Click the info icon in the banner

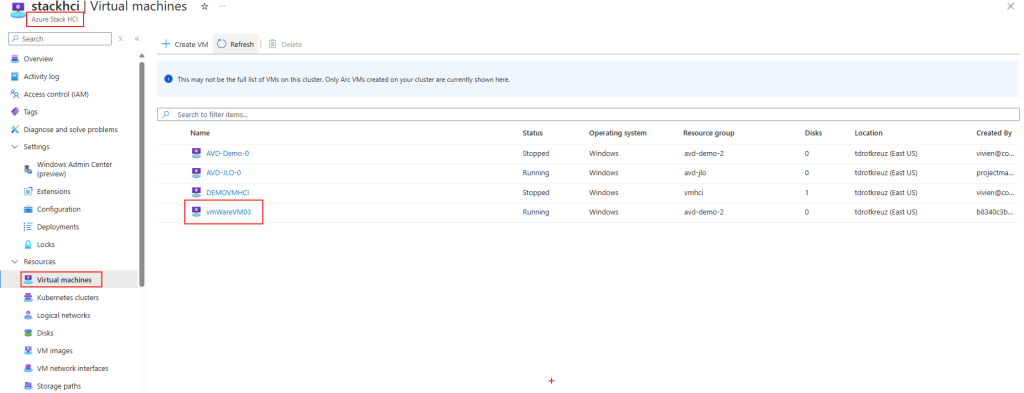click(168, 79)
